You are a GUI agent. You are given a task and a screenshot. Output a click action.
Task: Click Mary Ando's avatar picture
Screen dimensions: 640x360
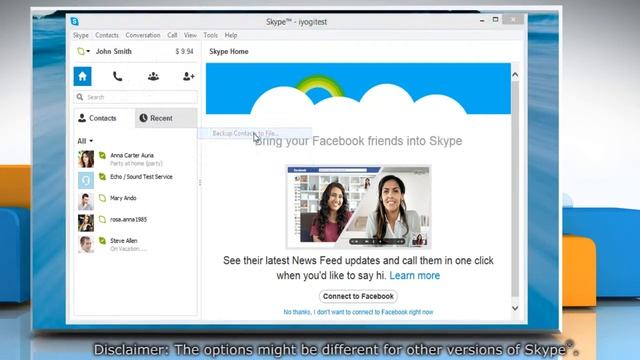tap(86, 201)
